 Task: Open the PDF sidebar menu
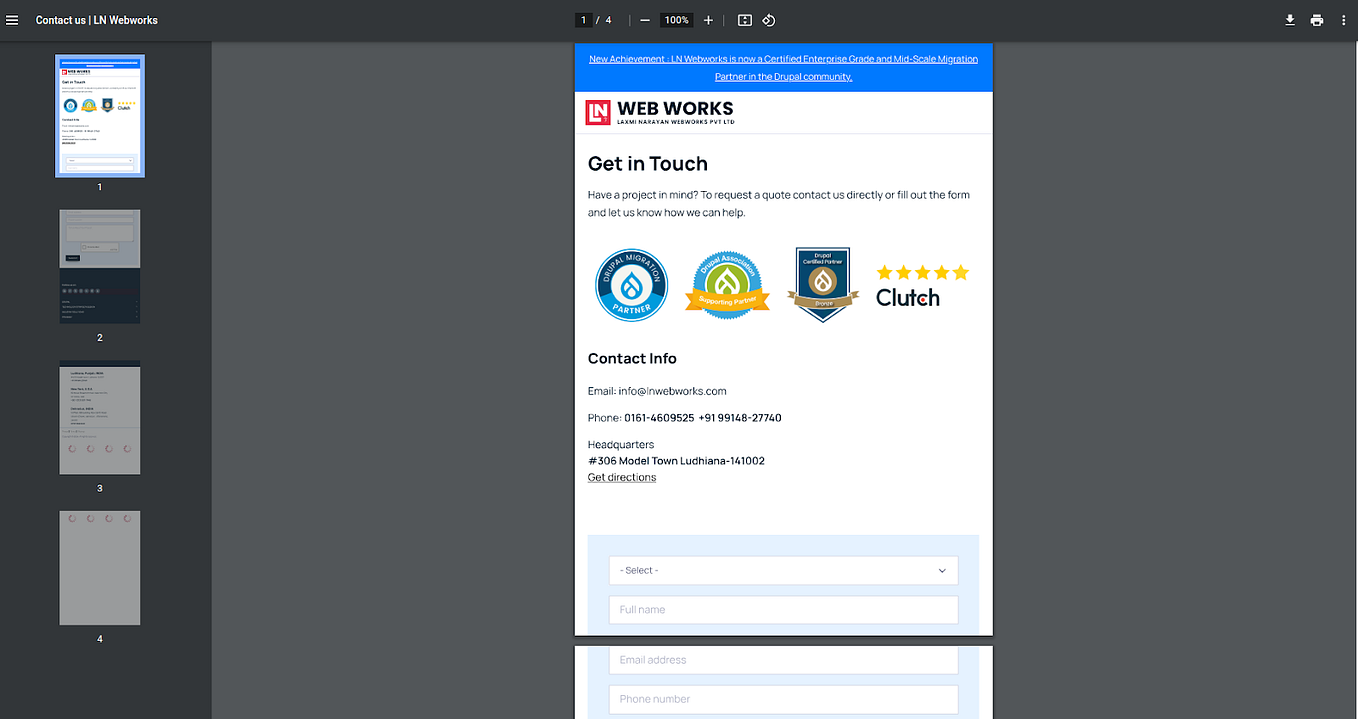[x=12, y=19]
